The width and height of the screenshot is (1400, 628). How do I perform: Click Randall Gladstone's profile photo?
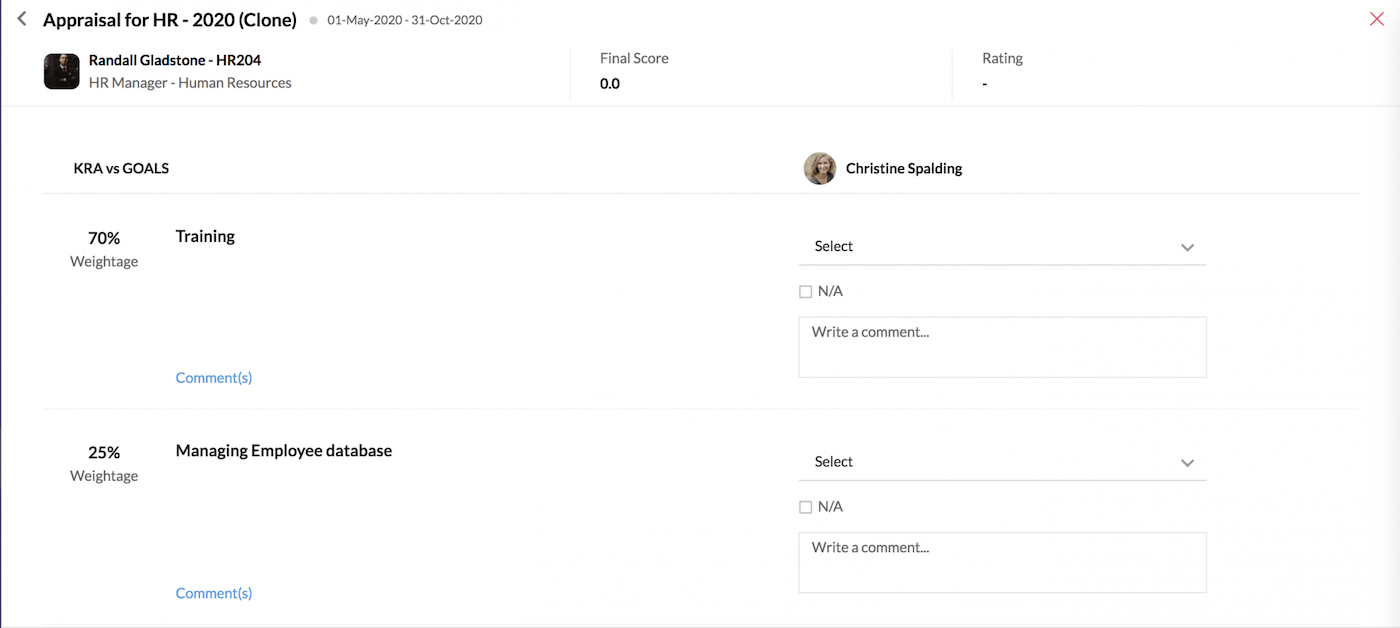[x=62, y=72]
